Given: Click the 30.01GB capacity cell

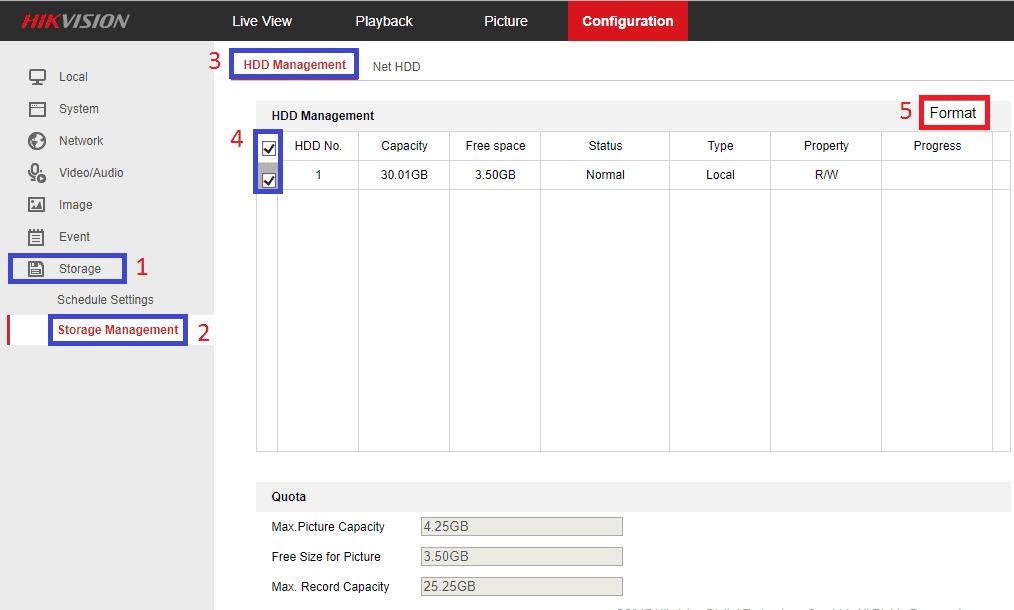Looking at the screenshot, I should 404,175.
